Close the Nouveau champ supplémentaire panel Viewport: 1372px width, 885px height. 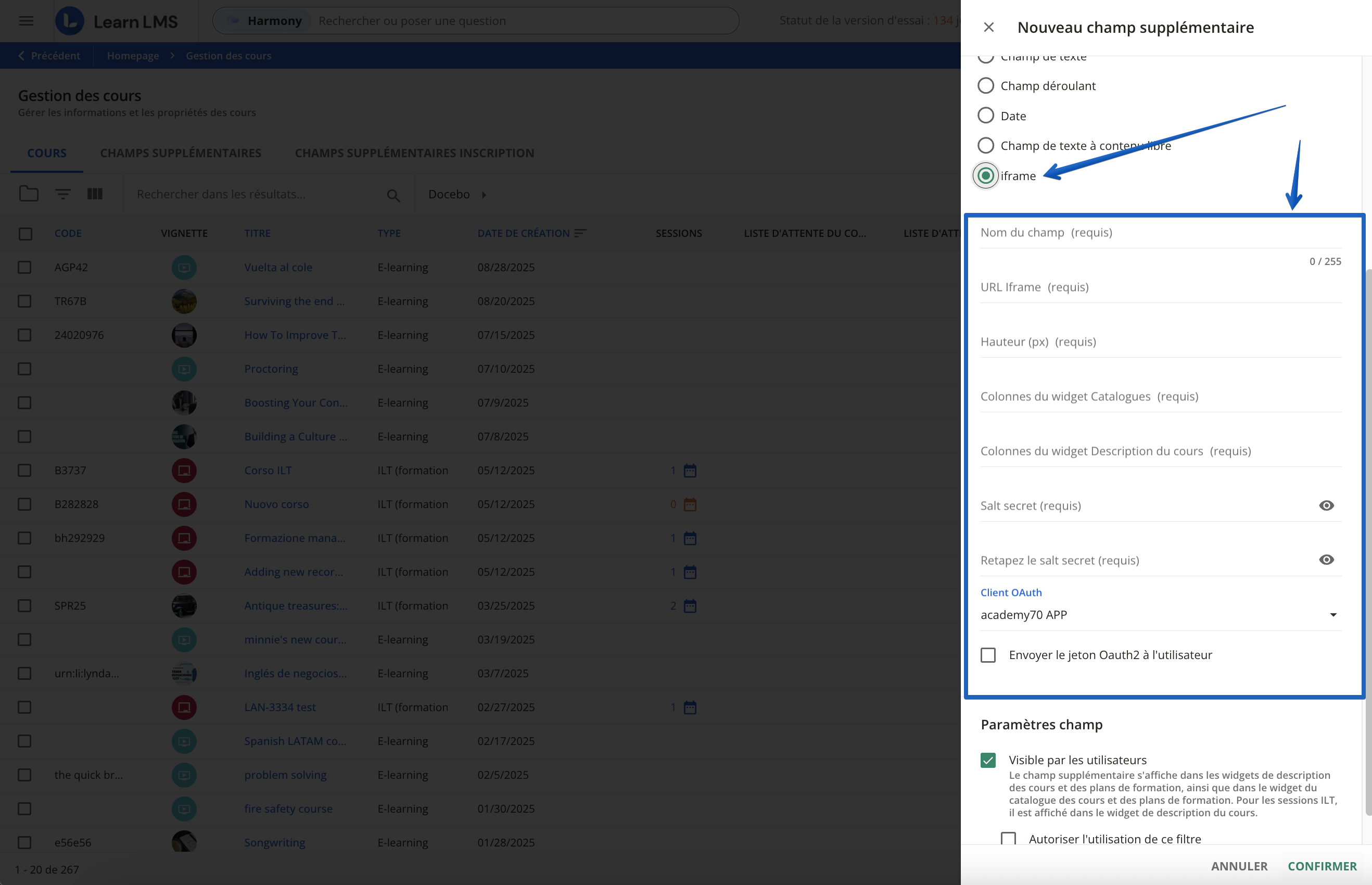pos(988,27)
